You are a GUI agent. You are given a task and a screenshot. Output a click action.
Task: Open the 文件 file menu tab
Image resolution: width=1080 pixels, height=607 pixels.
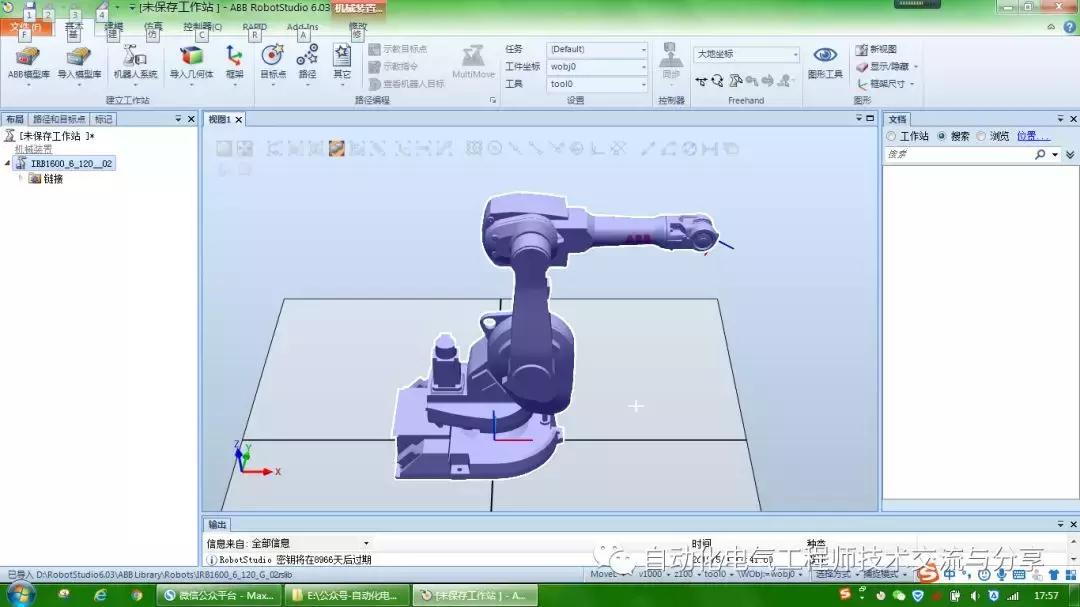point(24,27)
